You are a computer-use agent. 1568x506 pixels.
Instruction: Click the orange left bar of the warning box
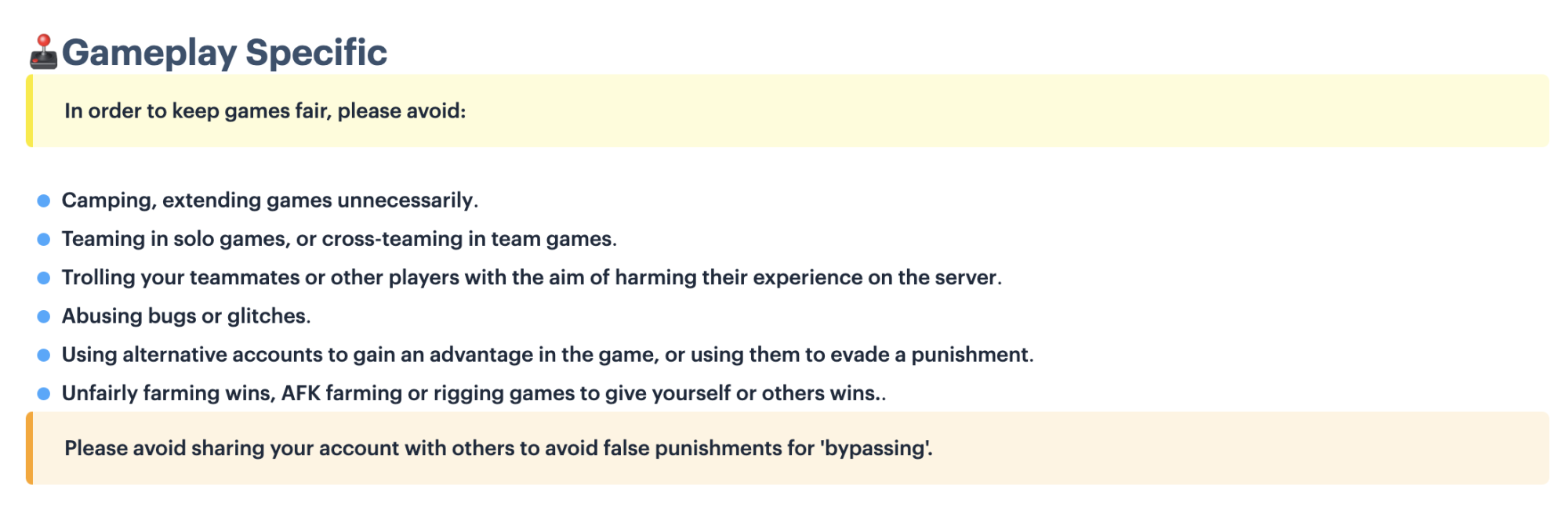point(29,448)
